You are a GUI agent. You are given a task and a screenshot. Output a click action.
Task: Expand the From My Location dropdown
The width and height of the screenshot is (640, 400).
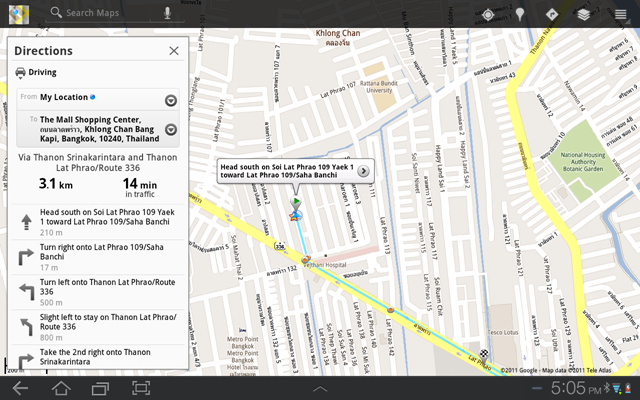(x=171, y=100)
